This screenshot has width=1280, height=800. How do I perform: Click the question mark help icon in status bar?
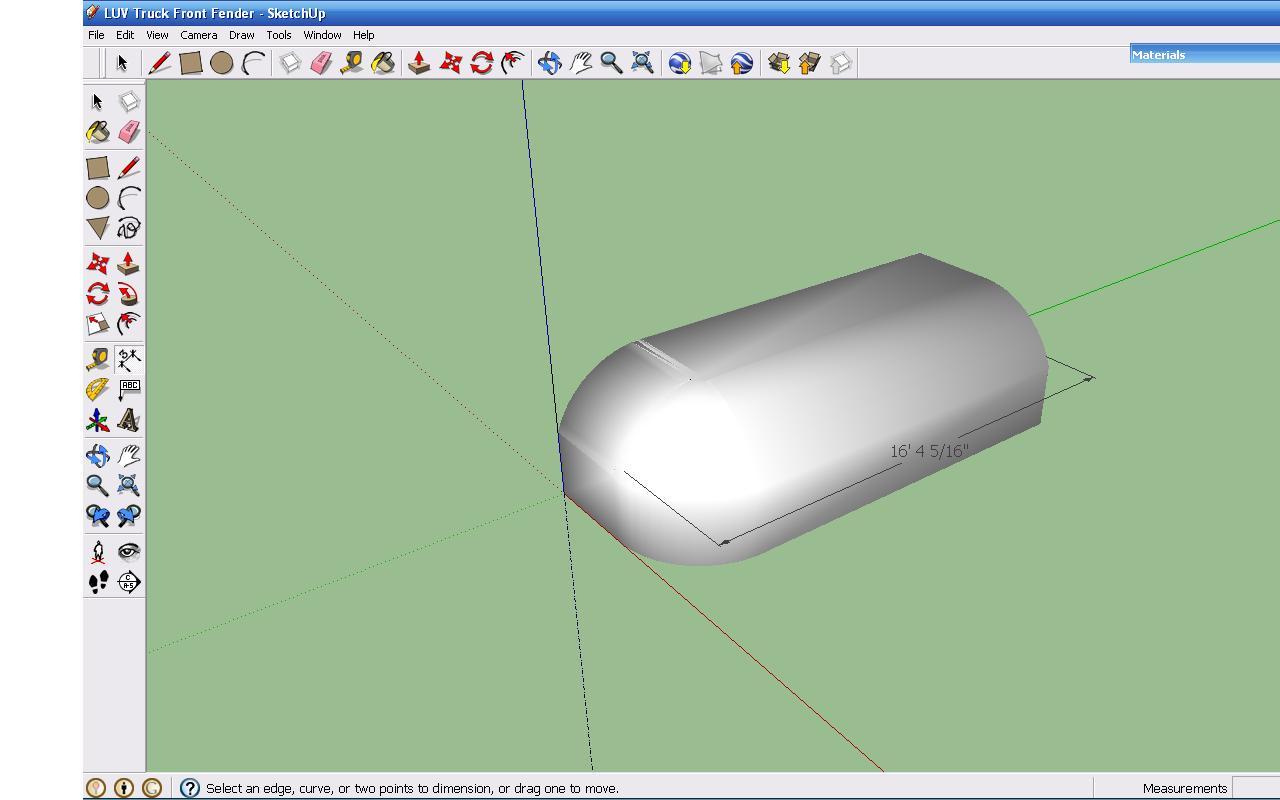(189, 788)
